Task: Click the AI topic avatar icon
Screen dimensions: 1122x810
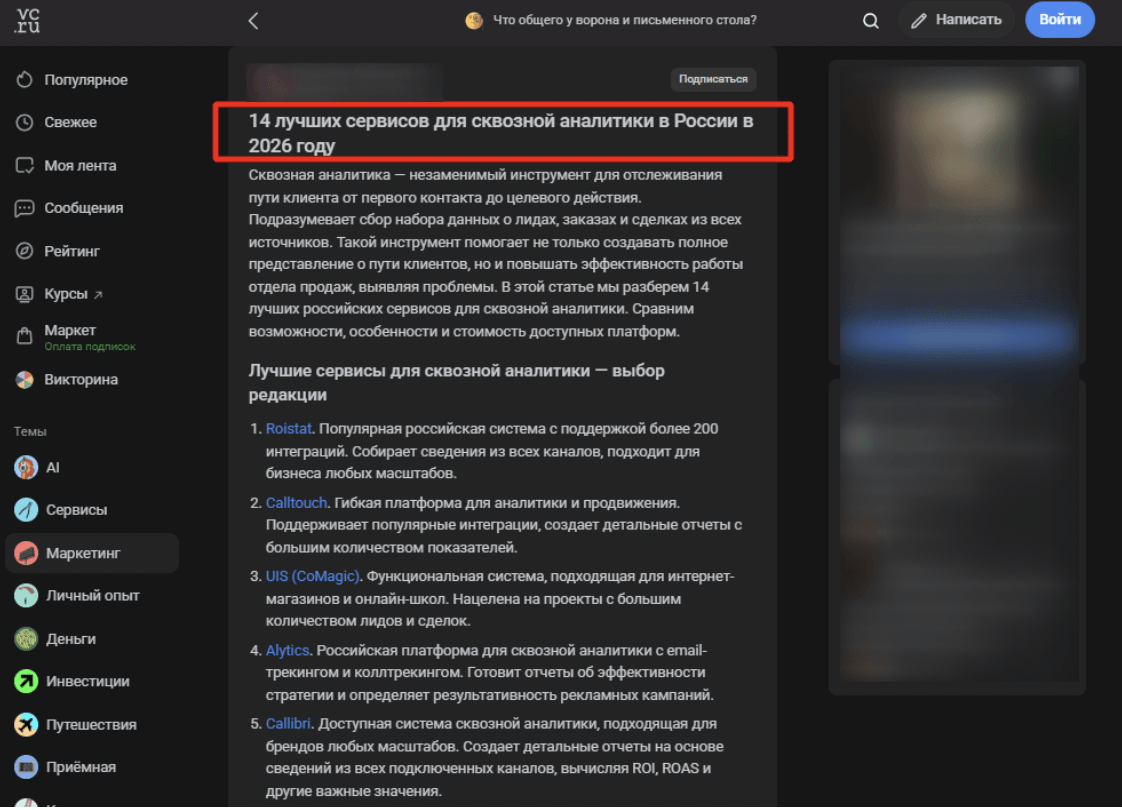Action: coord(26,467)
